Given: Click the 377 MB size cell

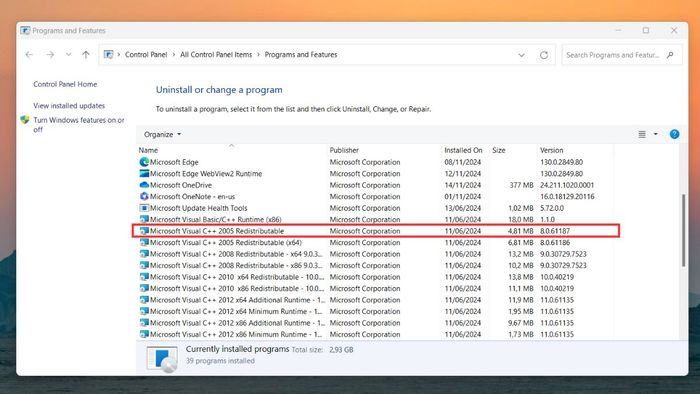Looking at the screenshot, I should pos(521,185).
